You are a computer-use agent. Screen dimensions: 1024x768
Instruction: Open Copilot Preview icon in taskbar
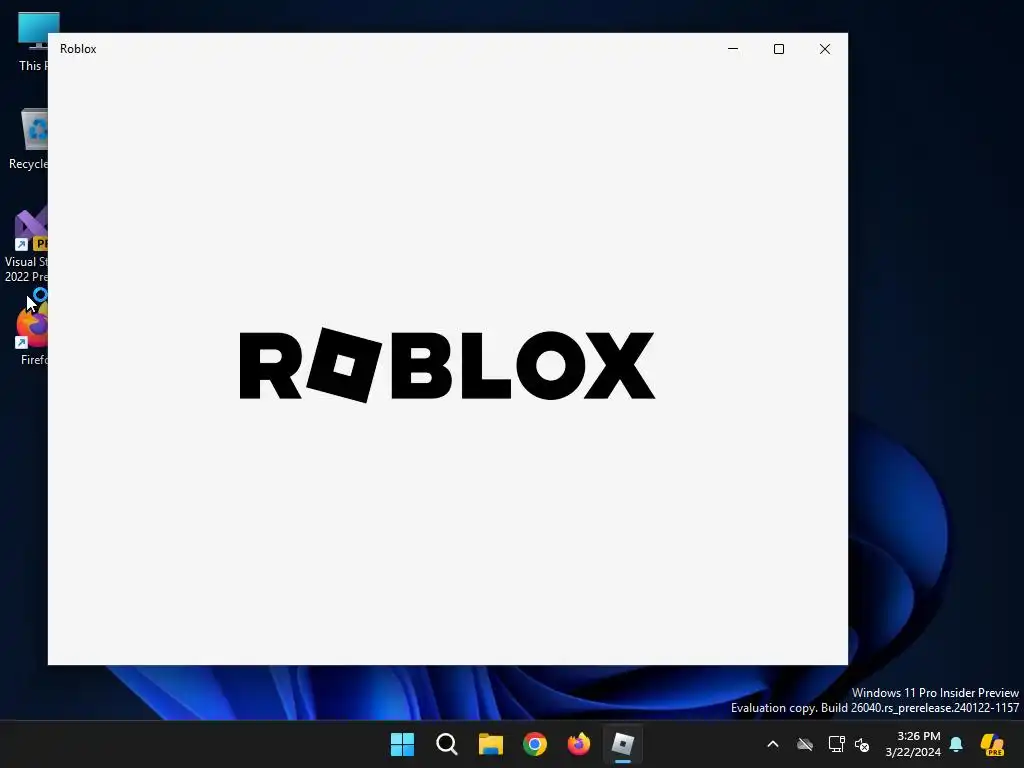pos(992,744)
